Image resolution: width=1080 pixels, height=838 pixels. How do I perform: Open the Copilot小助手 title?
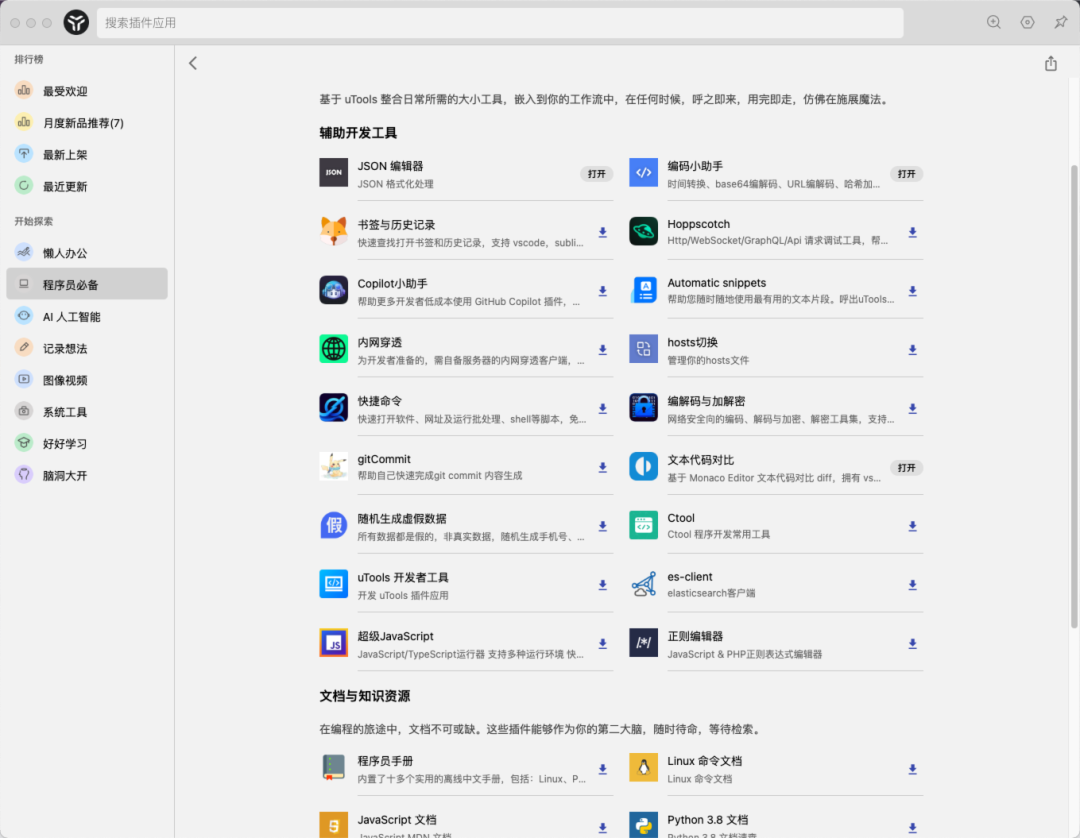[x=393, y=284]
